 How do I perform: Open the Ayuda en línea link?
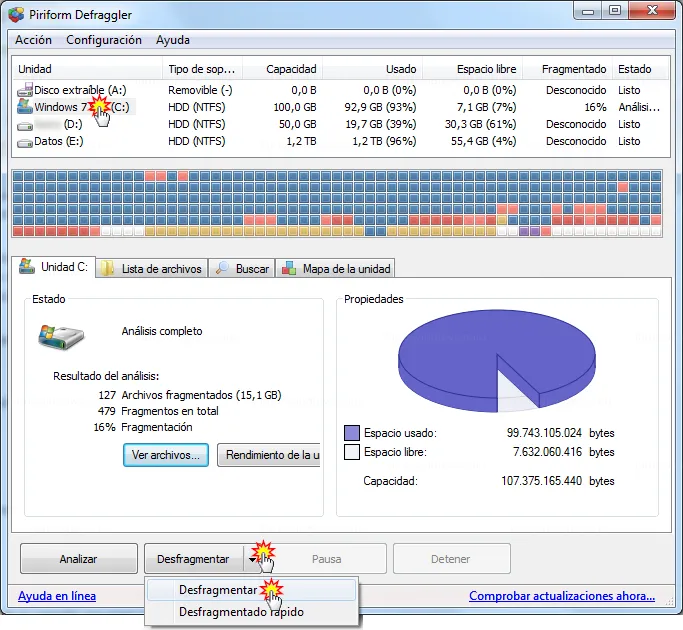coord(57,596)
